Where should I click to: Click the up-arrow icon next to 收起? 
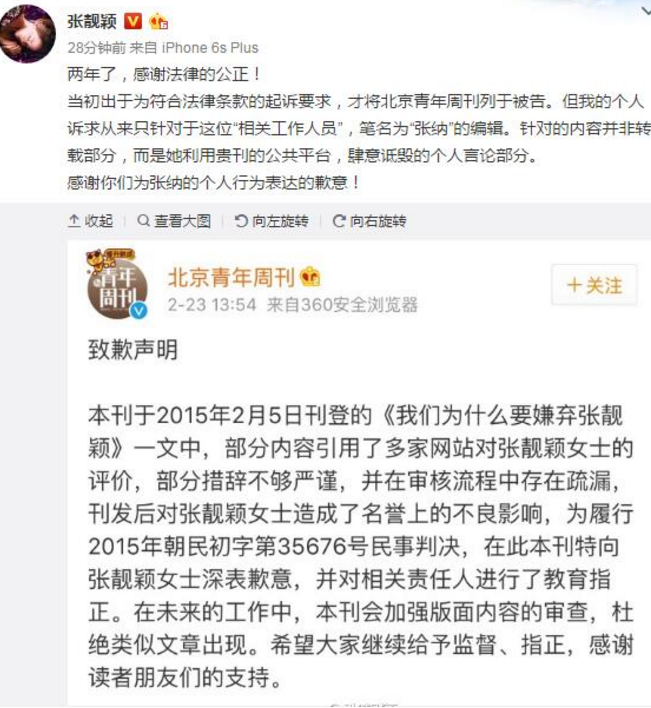pyautogui.click(x=74, y=221)
